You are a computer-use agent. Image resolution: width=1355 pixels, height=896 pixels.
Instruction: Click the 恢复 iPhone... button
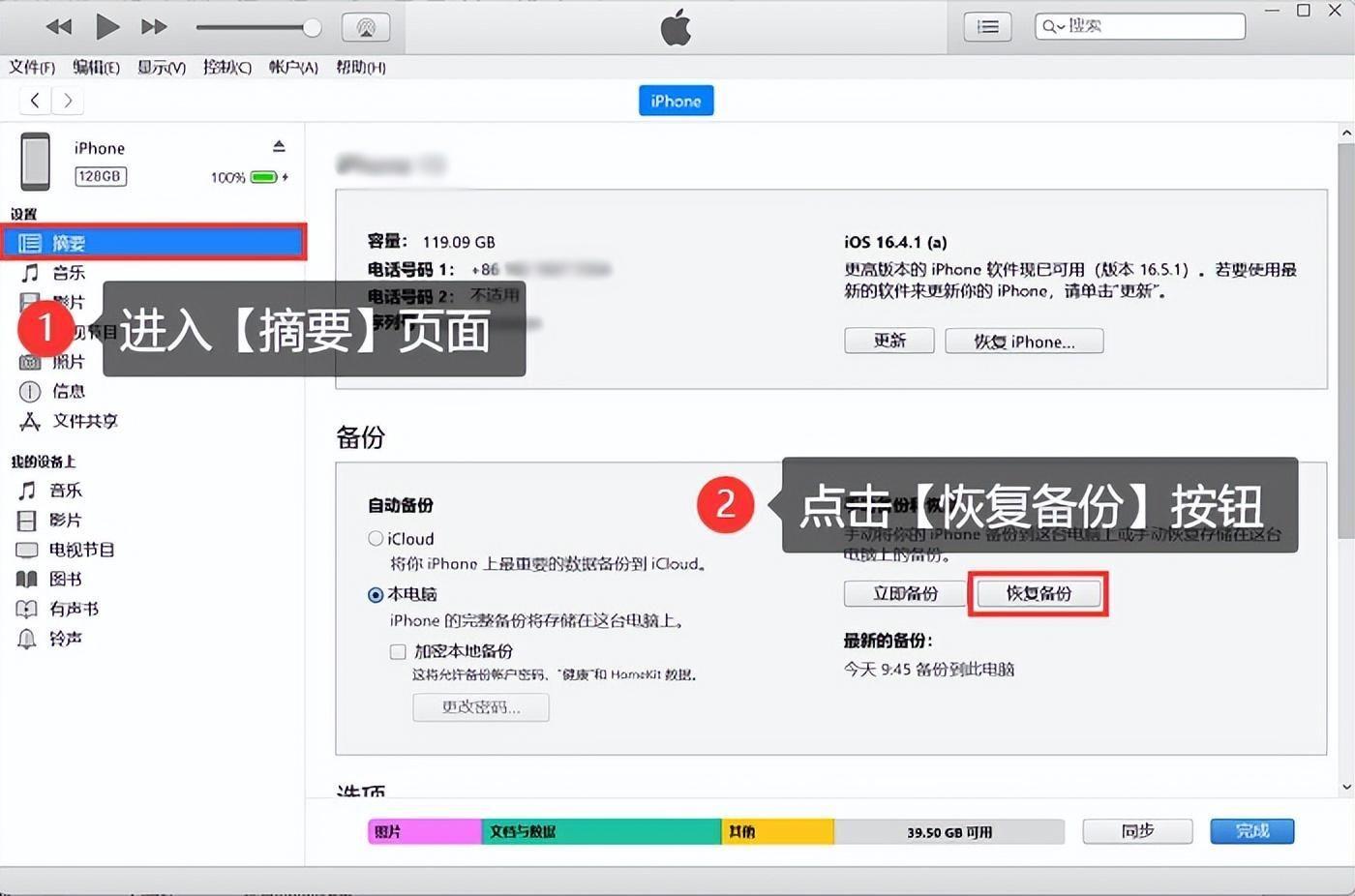click(x=1024, y=341)
